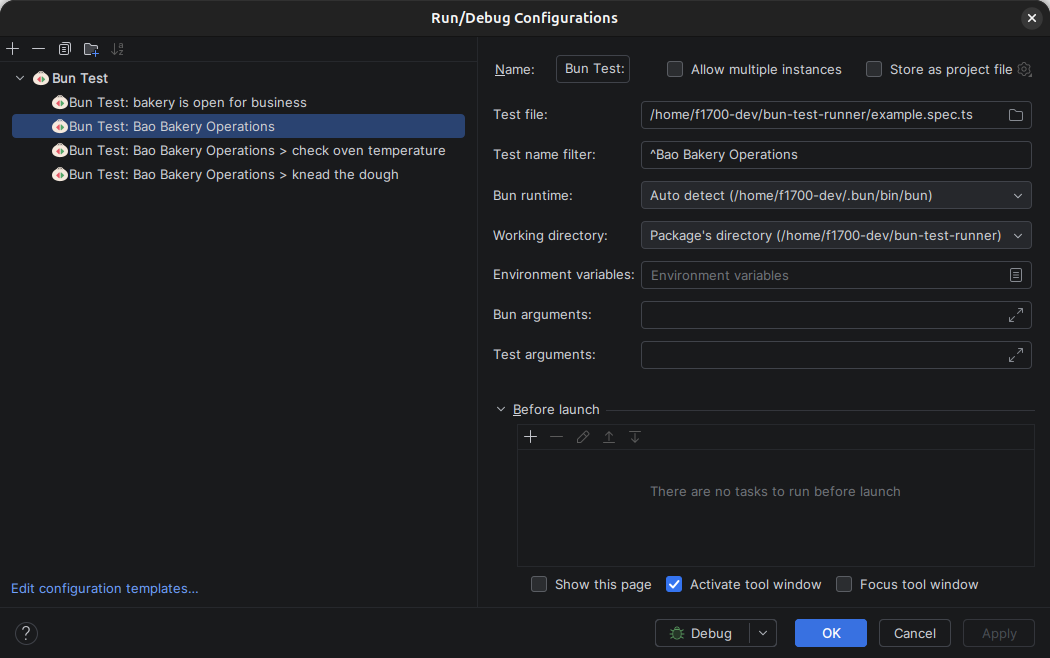Confirm with the OK button

830,633
